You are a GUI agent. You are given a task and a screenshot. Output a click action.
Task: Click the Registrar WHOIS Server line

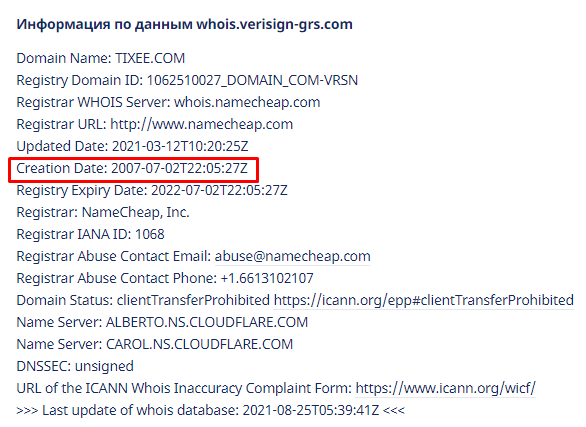point(168,102)
